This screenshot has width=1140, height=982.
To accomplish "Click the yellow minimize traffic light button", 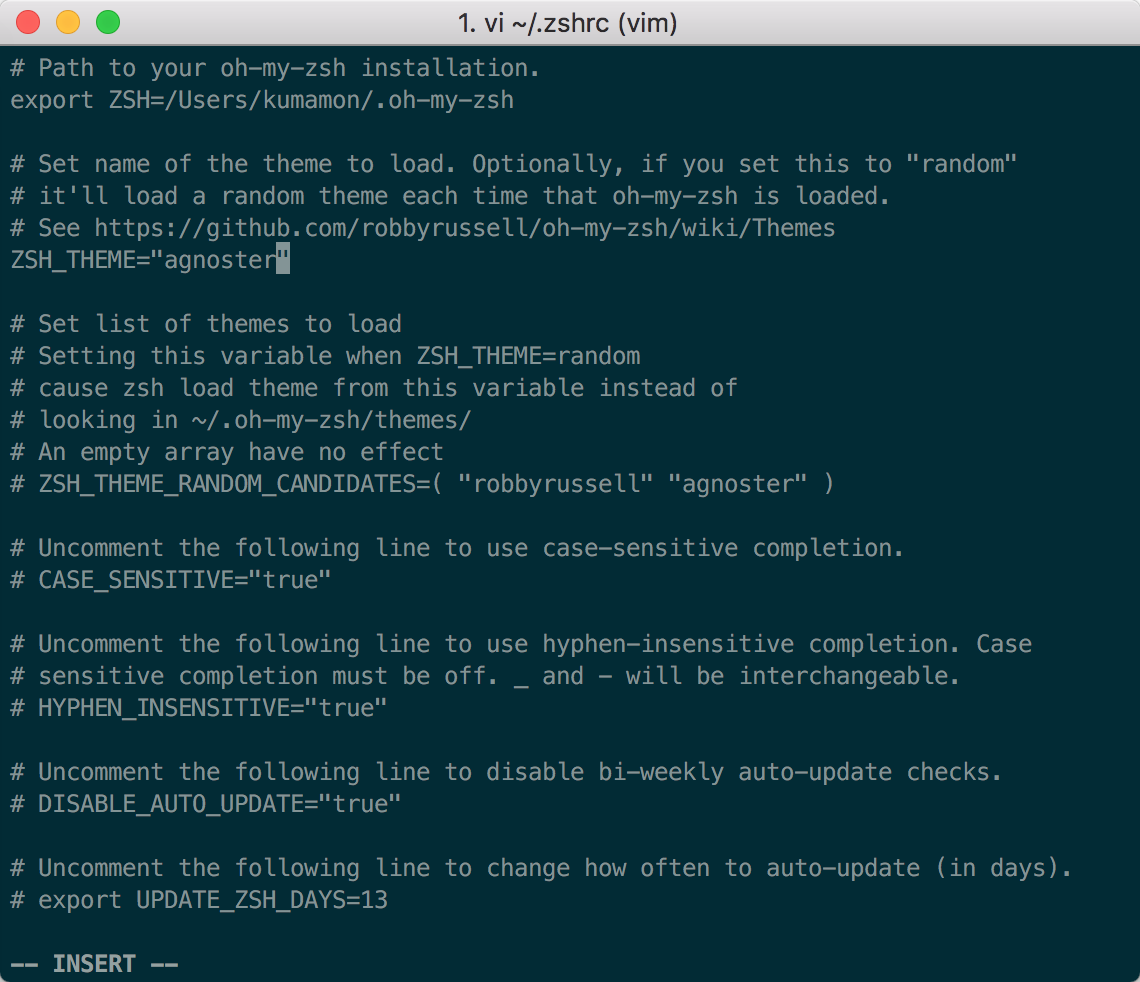I will tap(66, 21).
